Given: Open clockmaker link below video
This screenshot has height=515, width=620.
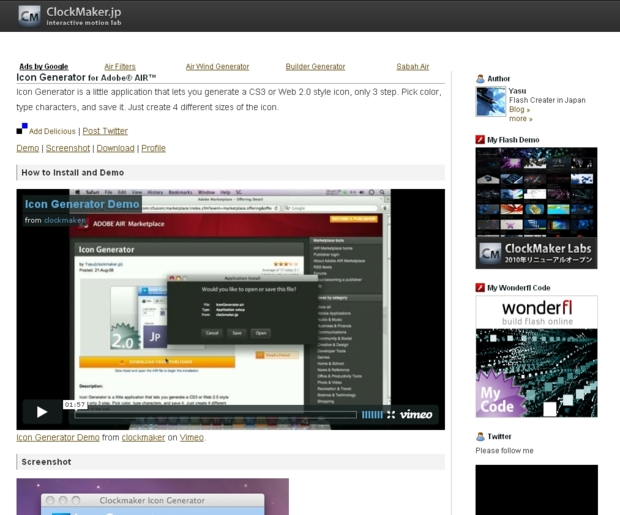Looking at the screenshot, I should click(x=143, y=437).
